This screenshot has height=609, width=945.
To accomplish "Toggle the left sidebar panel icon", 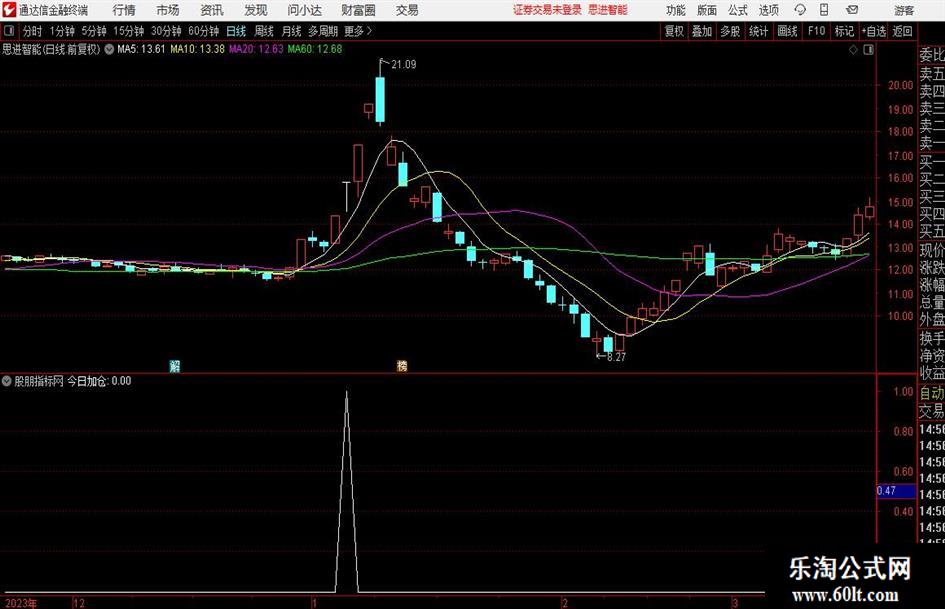I will pyautogui.click(x=9, y=31).
